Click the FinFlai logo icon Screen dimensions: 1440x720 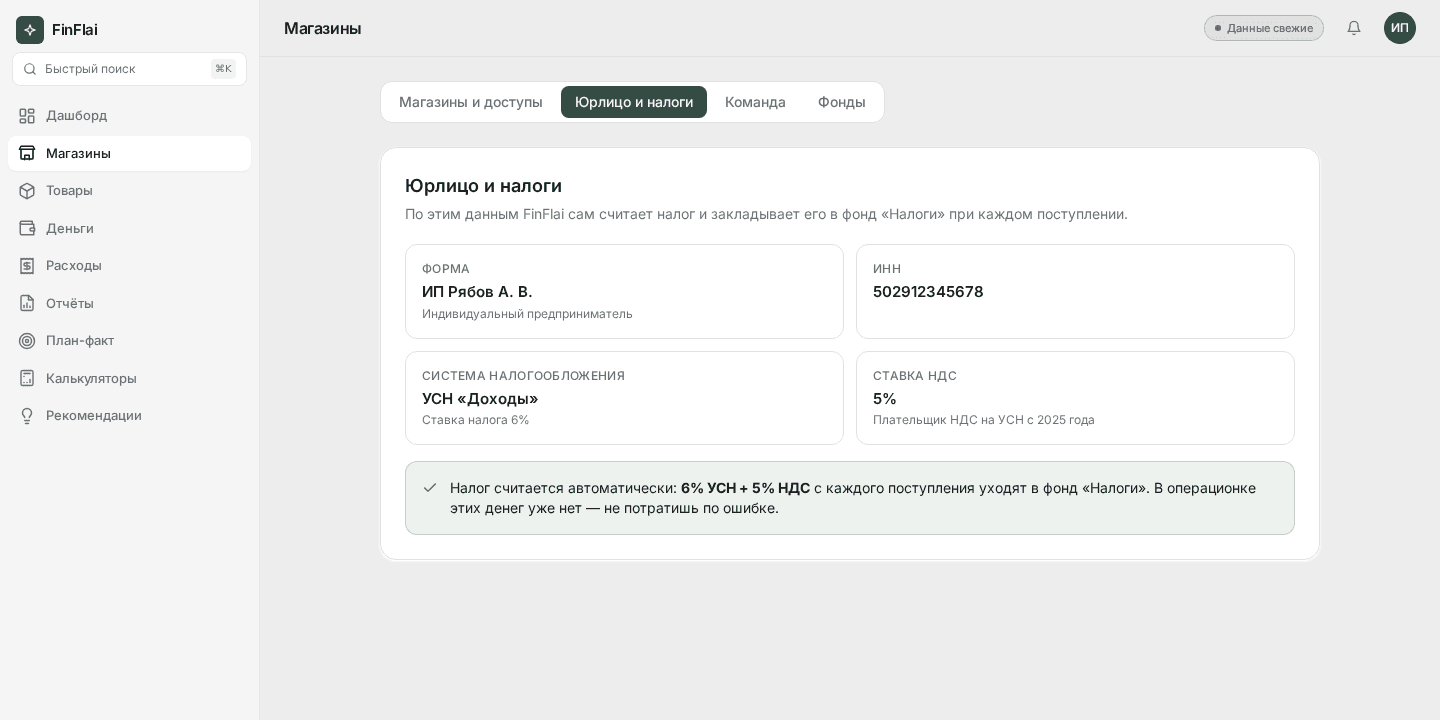pyautogui.click(x=30, y=30)
